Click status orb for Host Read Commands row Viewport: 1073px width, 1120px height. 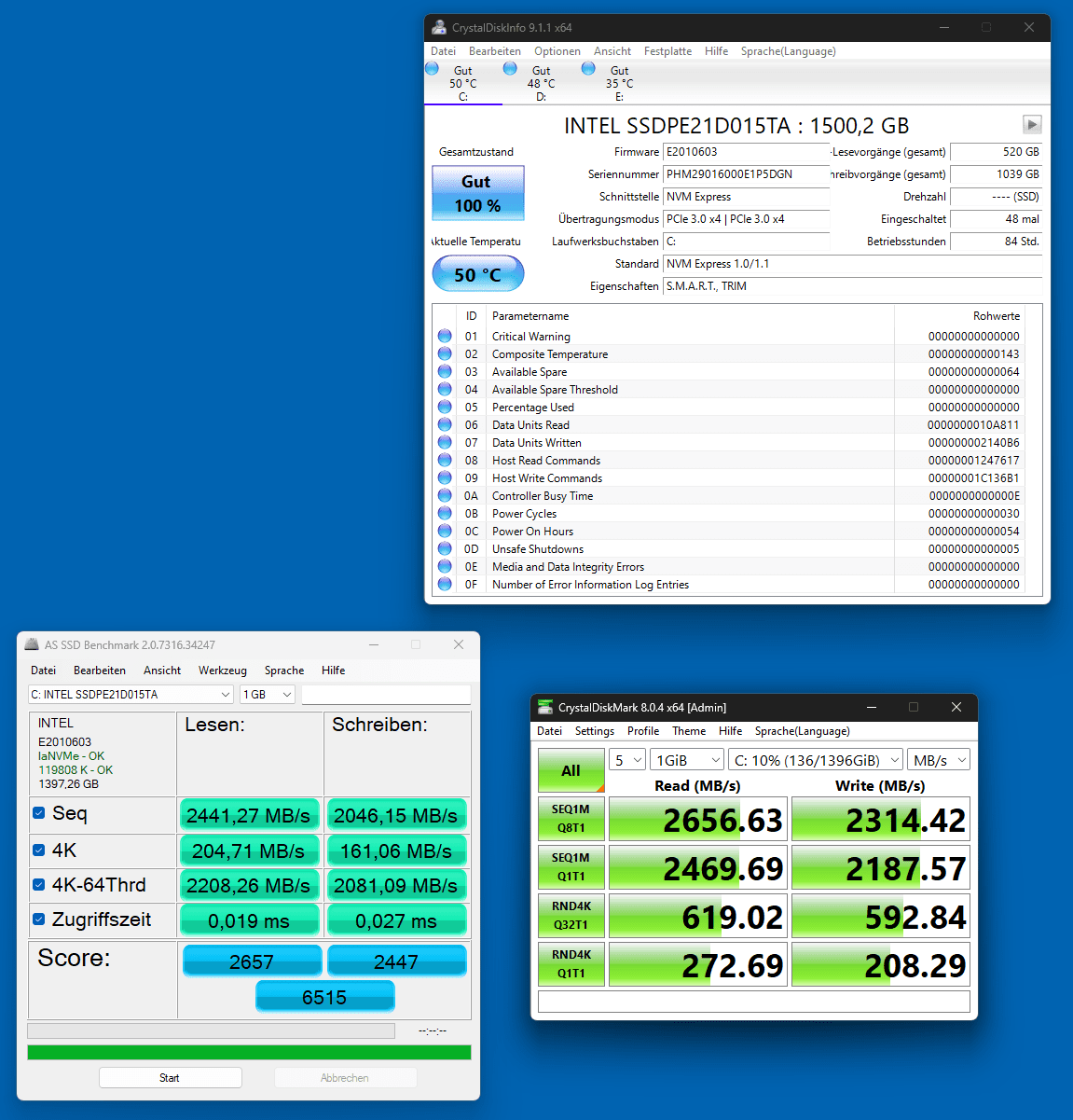click(445, 460)
